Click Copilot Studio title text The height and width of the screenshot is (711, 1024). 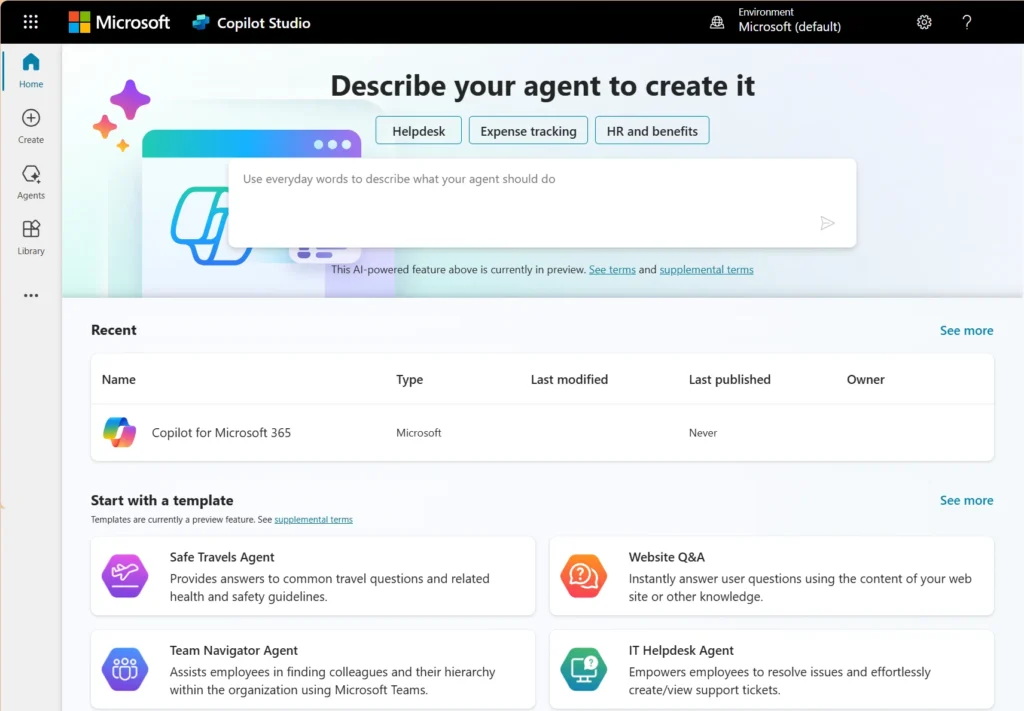point(264,23)
